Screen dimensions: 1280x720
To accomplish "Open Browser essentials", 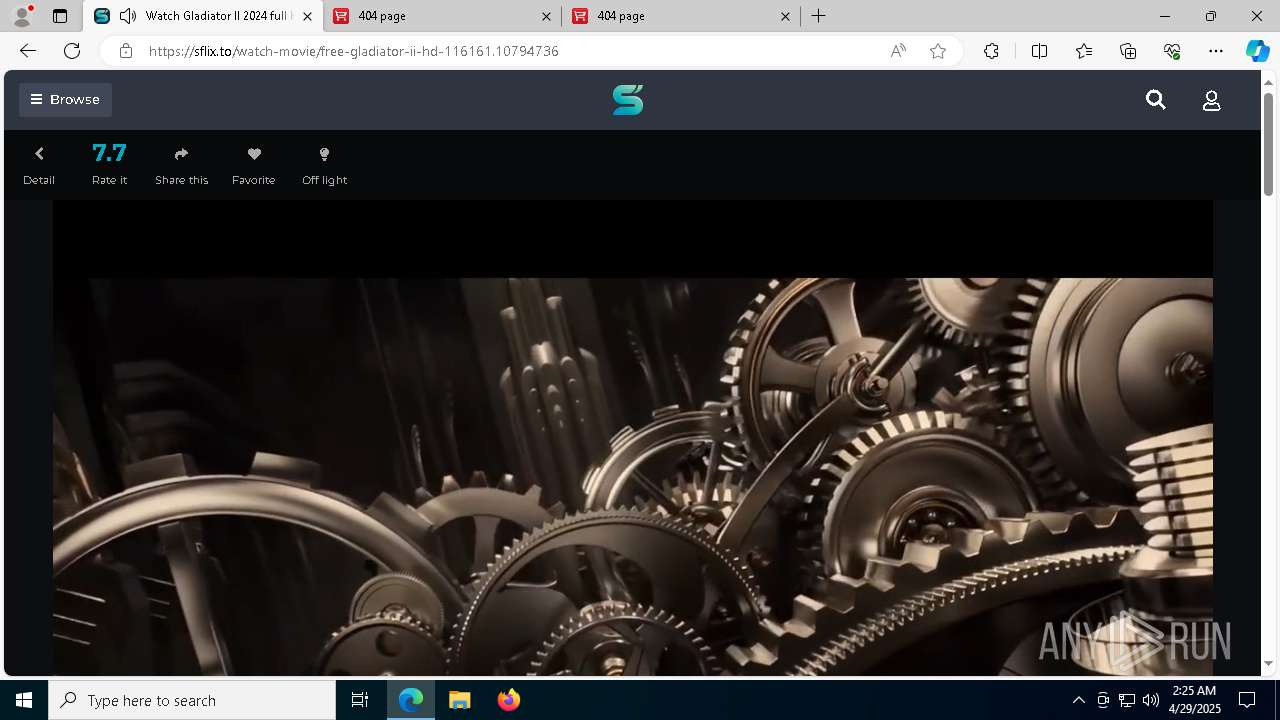I will pyautogui.click(x=1172, y=51).
